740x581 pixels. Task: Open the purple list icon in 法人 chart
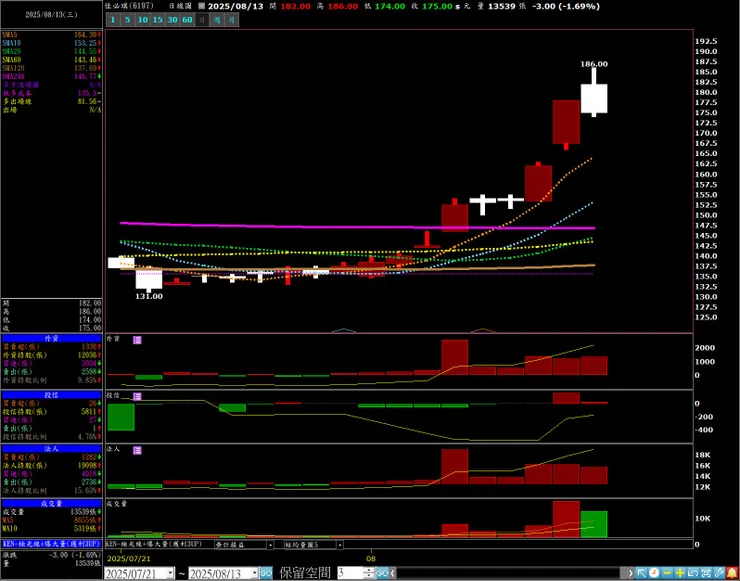click(137, 450)
